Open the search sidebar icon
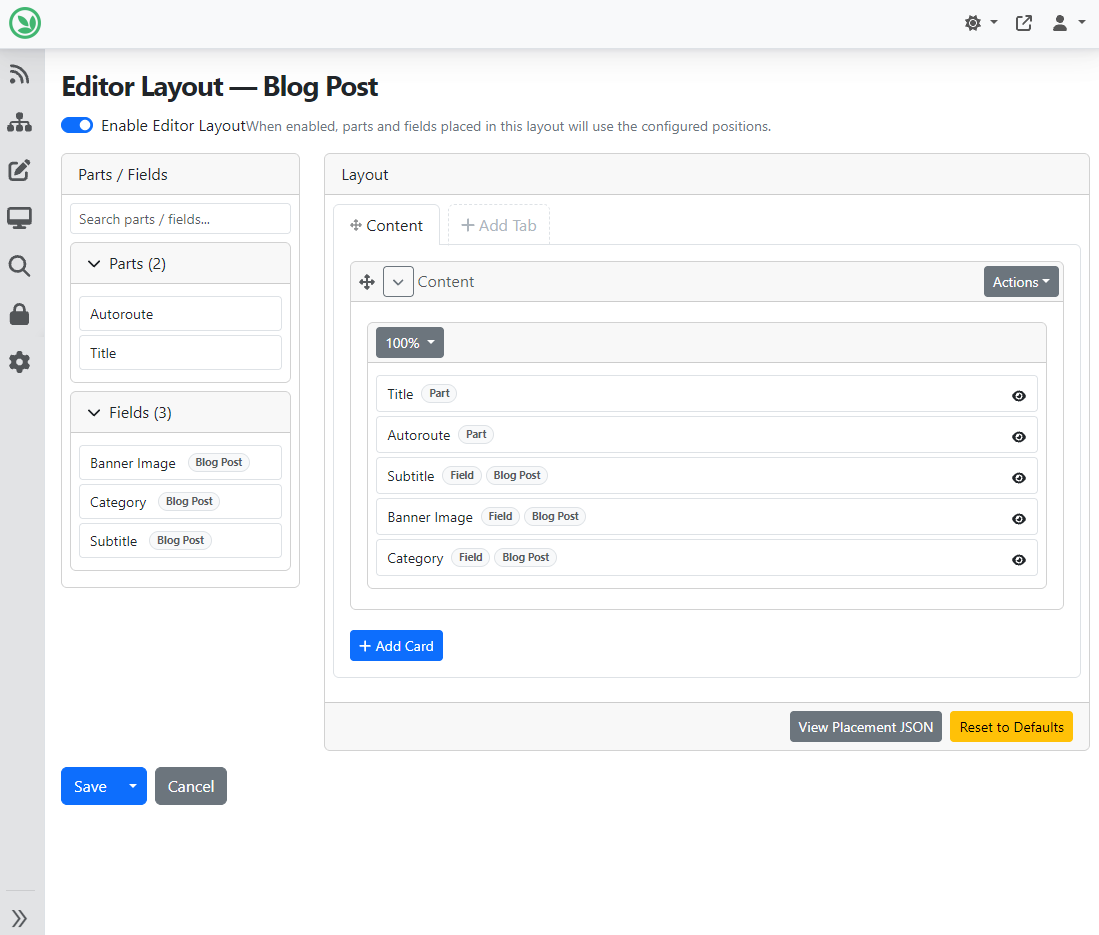 click(20, 266)
